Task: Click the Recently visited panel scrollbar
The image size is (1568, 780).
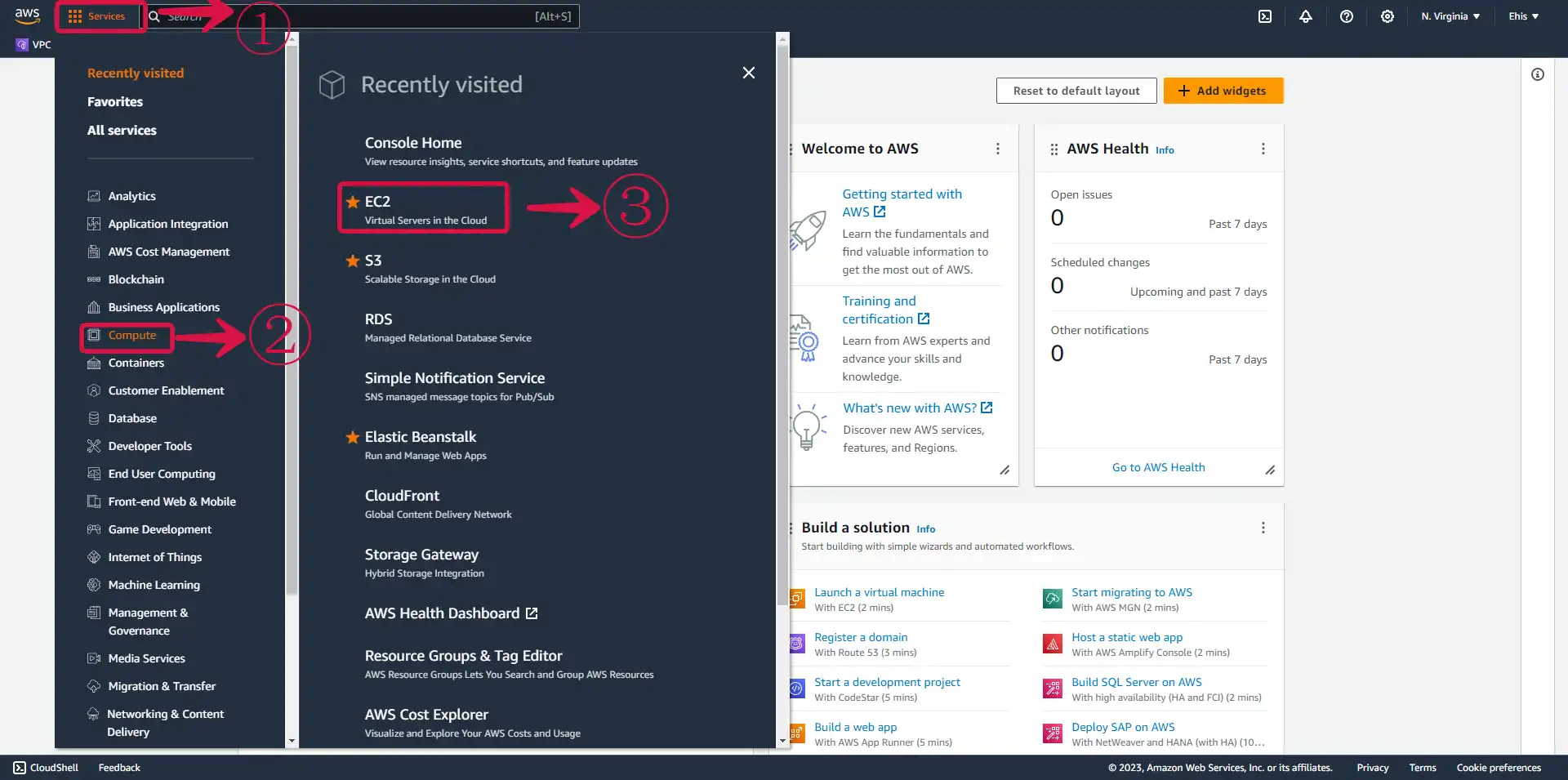Action: coord(783,327)
